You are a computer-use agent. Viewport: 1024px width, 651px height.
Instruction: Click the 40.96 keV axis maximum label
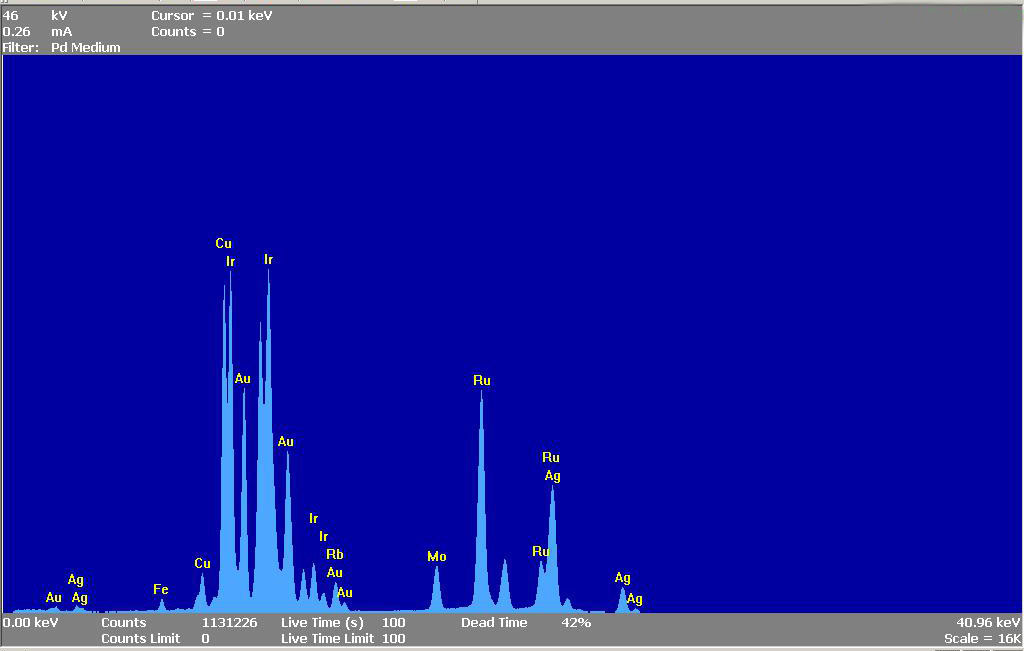tap(987, 622)
